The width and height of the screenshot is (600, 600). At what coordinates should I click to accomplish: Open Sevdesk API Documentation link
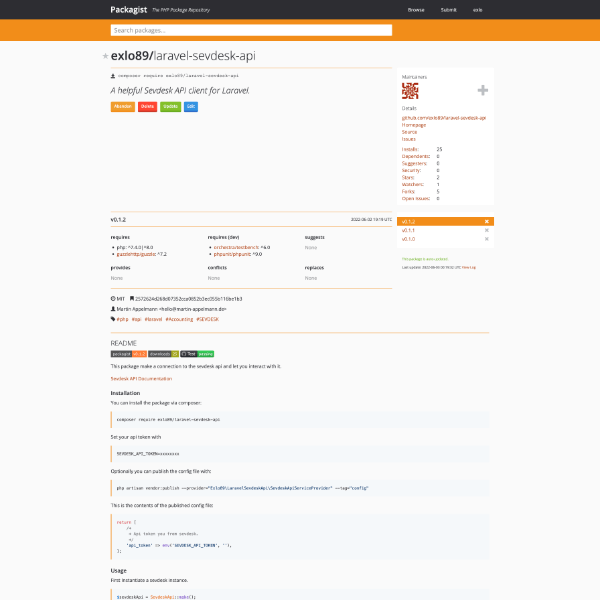[x=141, y=379]
